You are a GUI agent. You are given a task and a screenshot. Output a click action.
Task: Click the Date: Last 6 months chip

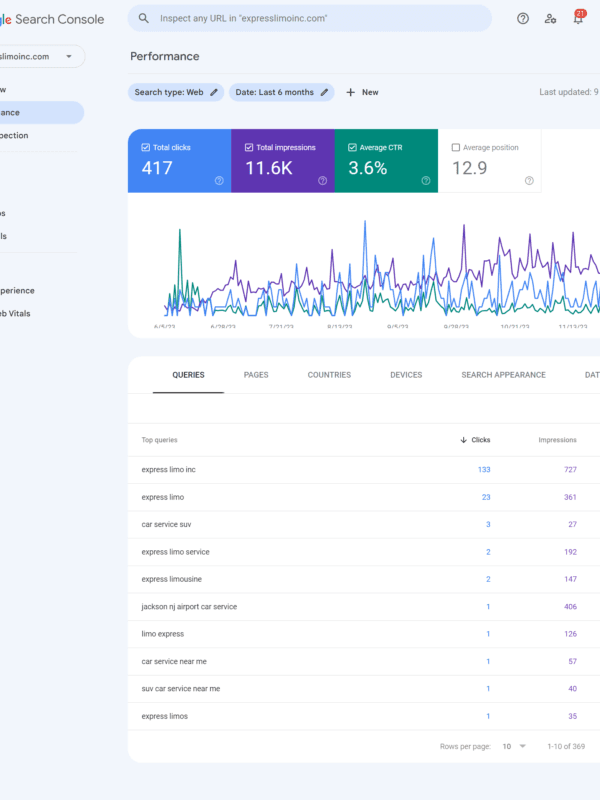click(x=282, y=92)
